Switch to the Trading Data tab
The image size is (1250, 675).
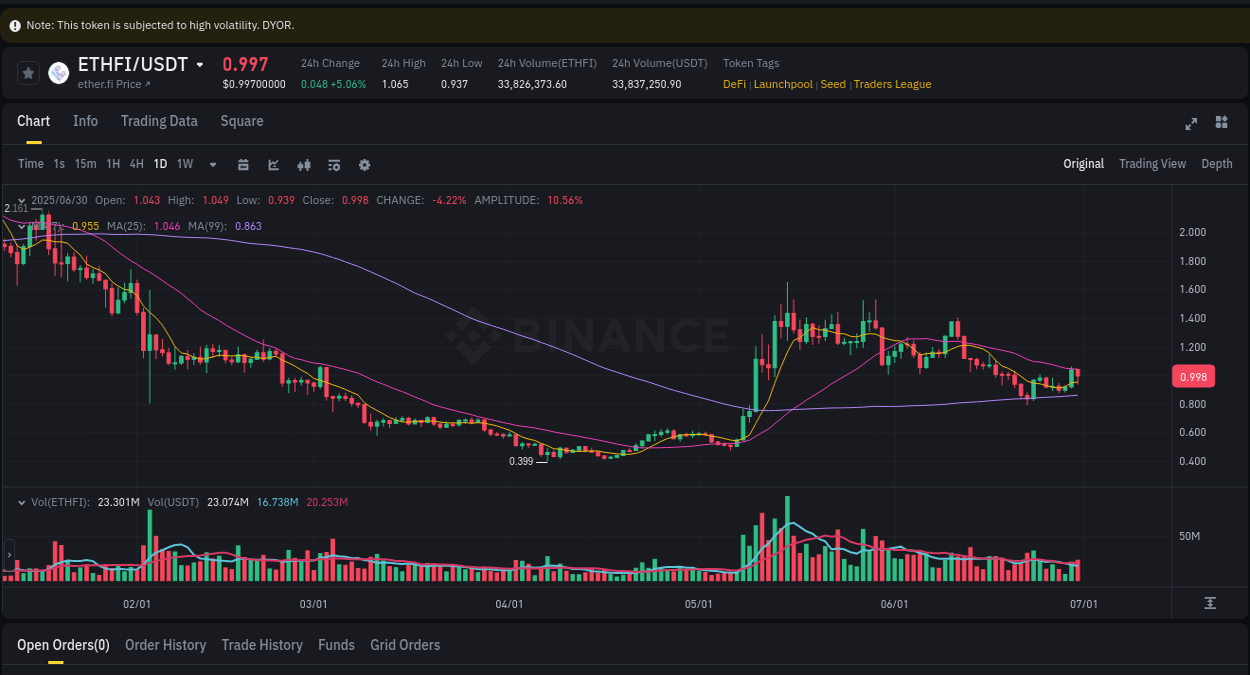point(159,121)
